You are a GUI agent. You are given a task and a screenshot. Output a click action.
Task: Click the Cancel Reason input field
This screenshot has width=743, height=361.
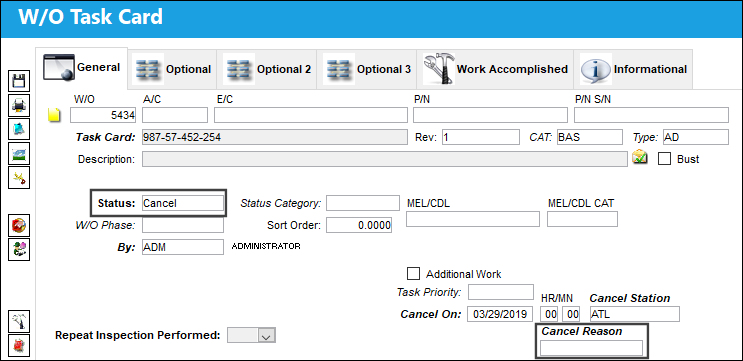(x=591, y=348)
